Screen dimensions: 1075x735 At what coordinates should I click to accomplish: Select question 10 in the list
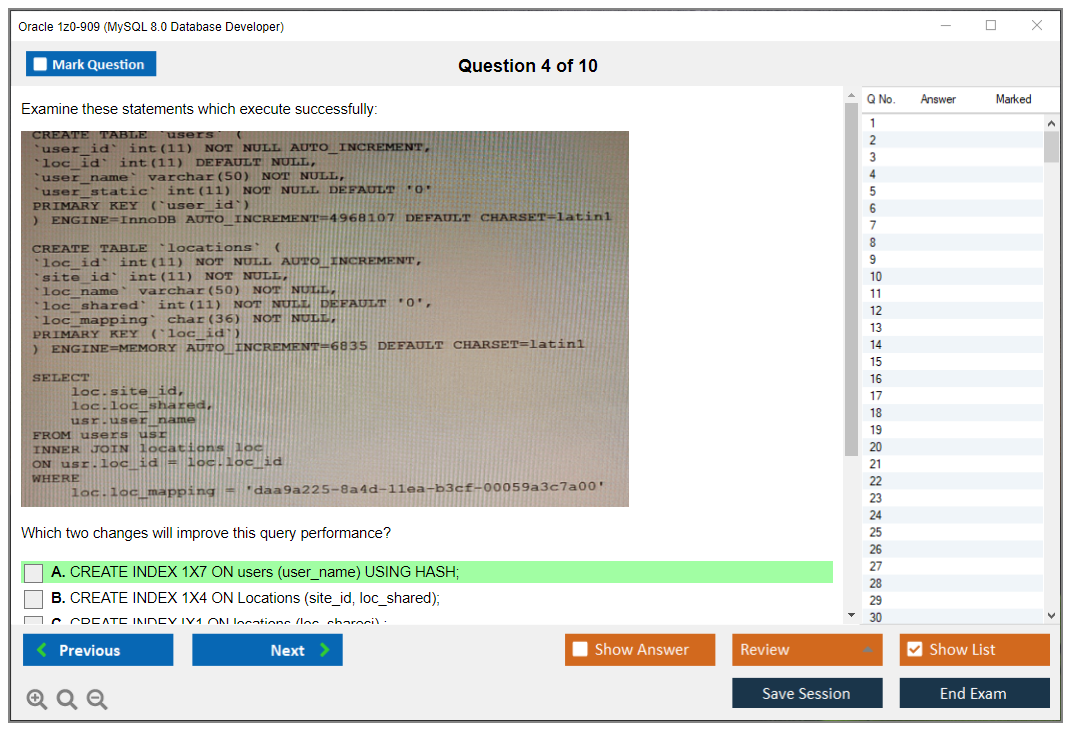click(x=876, y=276)
